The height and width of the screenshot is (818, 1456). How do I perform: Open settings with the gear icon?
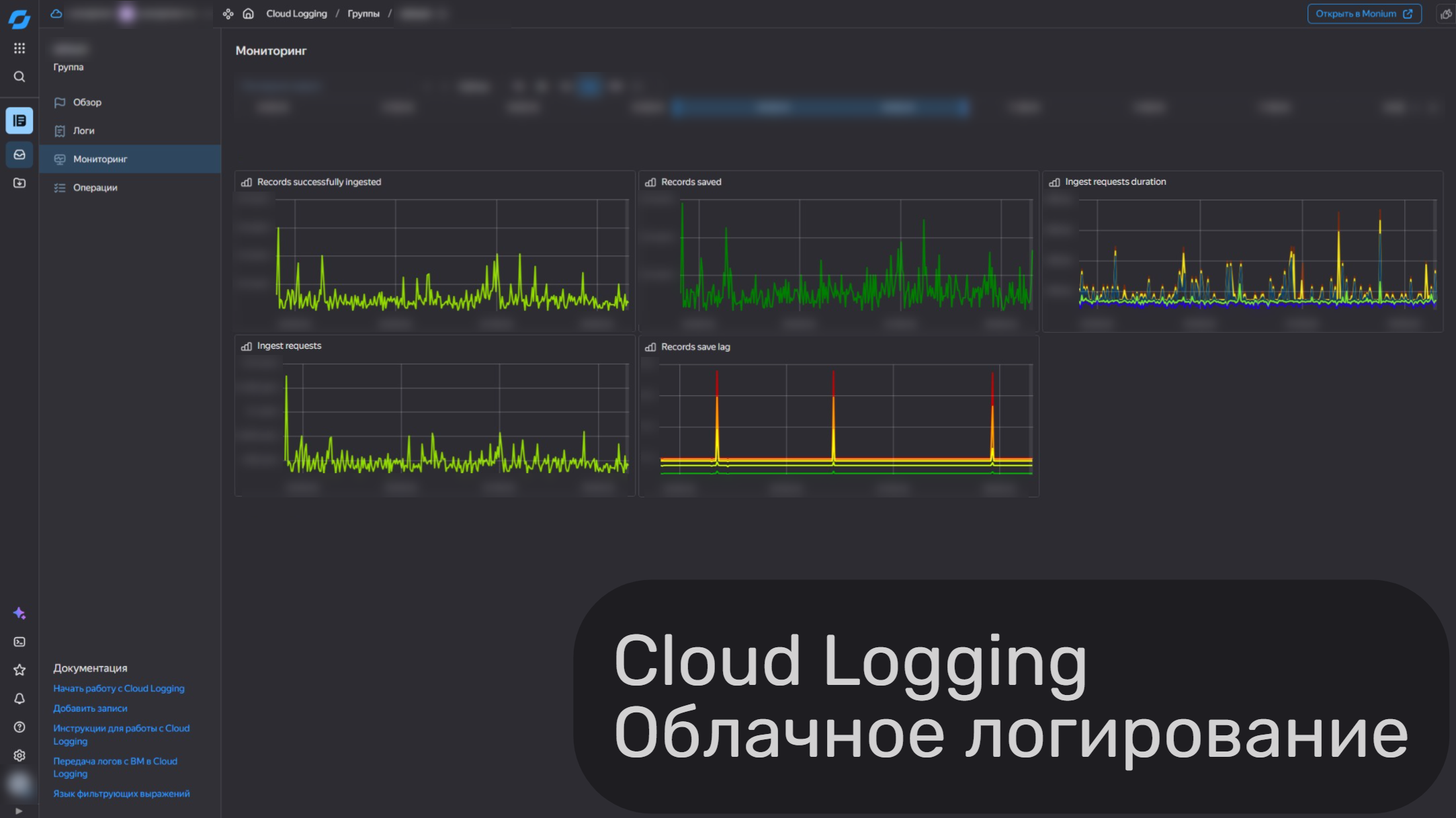coord(19,755)
